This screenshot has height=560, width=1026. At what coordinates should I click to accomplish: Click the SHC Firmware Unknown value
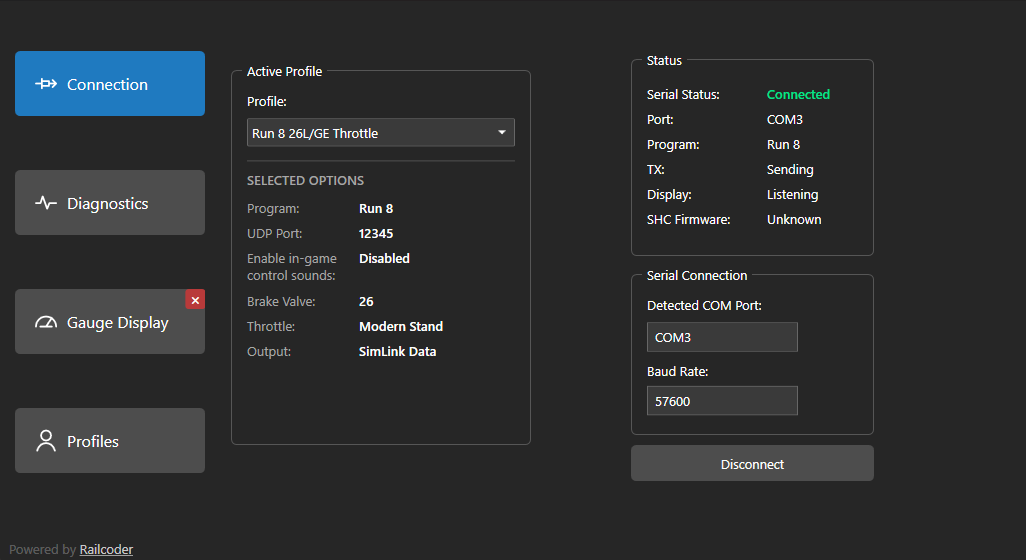coord(794,220)
